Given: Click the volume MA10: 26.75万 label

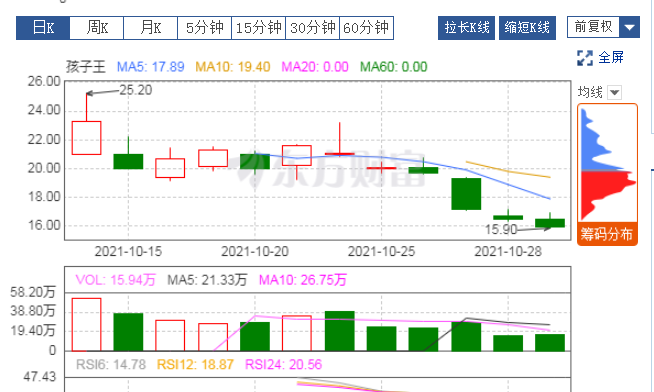Looking at the screenshot, I should [x=303, y=280].
